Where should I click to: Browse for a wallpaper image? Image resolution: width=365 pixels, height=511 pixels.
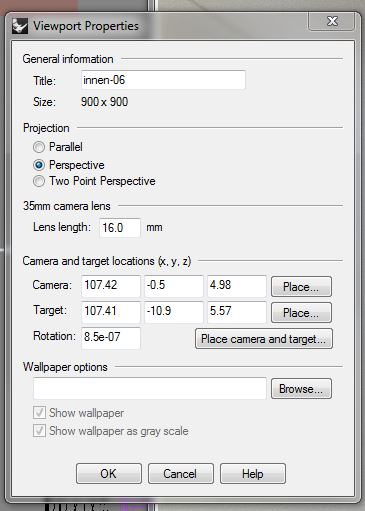[x=301, y=389]
